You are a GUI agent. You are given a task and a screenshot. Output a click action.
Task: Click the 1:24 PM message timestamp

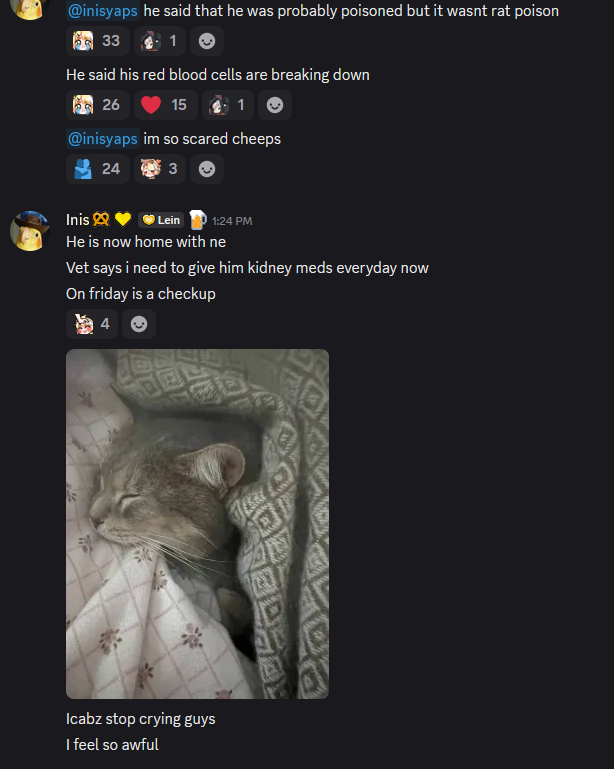coord(232,221)
